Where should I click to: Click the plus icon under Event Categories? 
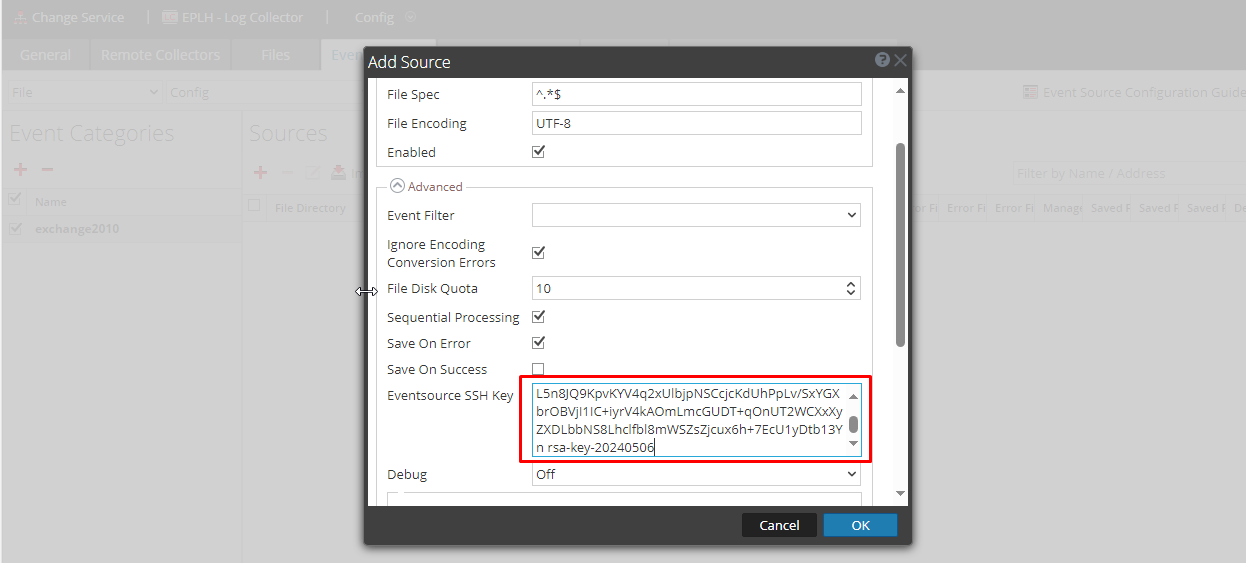(19, 171)
